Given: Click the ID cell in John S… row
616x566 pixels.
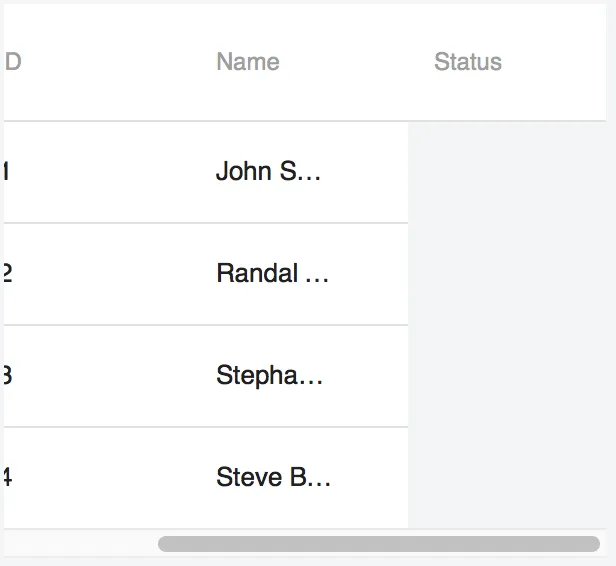Looking at the screenshot, I should [8, 172].
